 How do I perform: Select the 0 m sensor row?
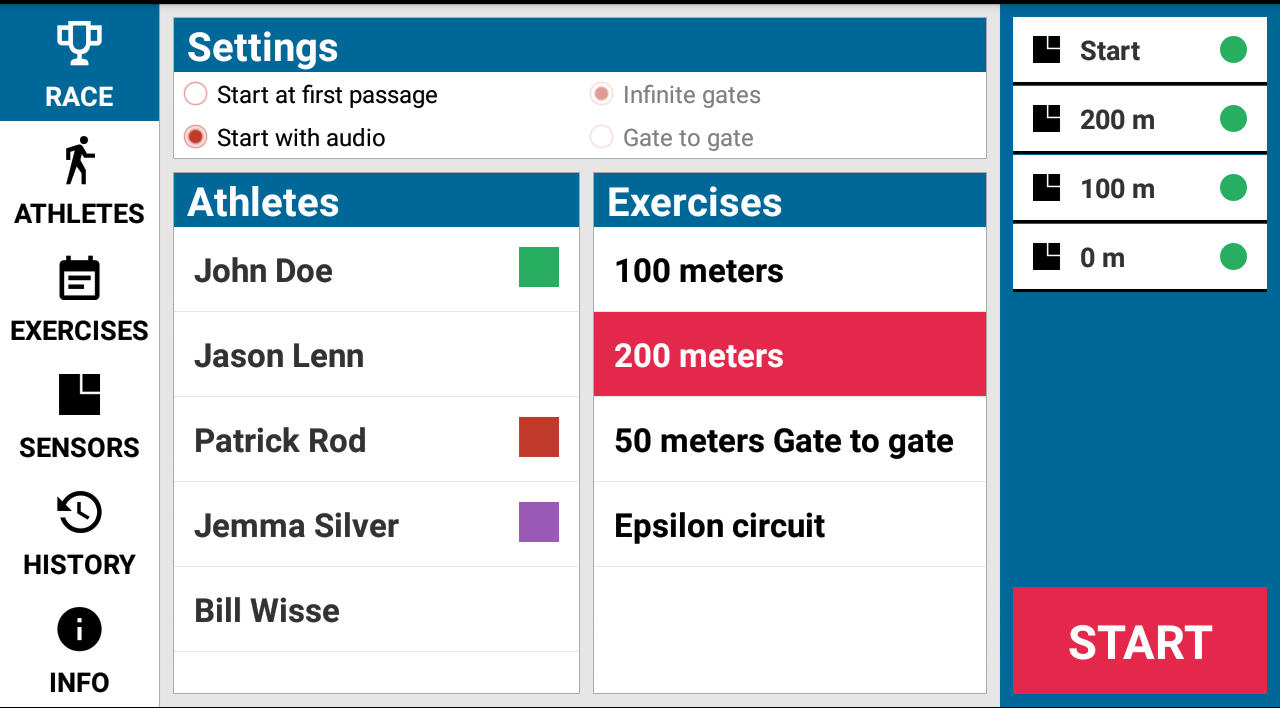[x=1140, y=257]
